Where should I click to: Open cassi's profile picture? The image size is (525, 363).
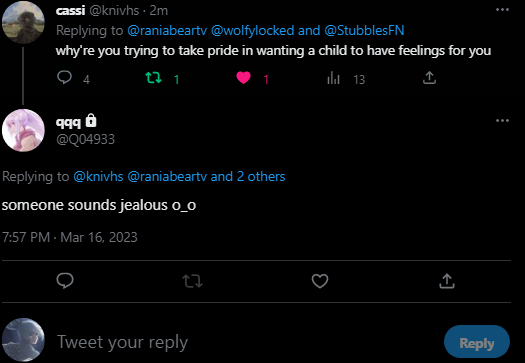[23, 22]
